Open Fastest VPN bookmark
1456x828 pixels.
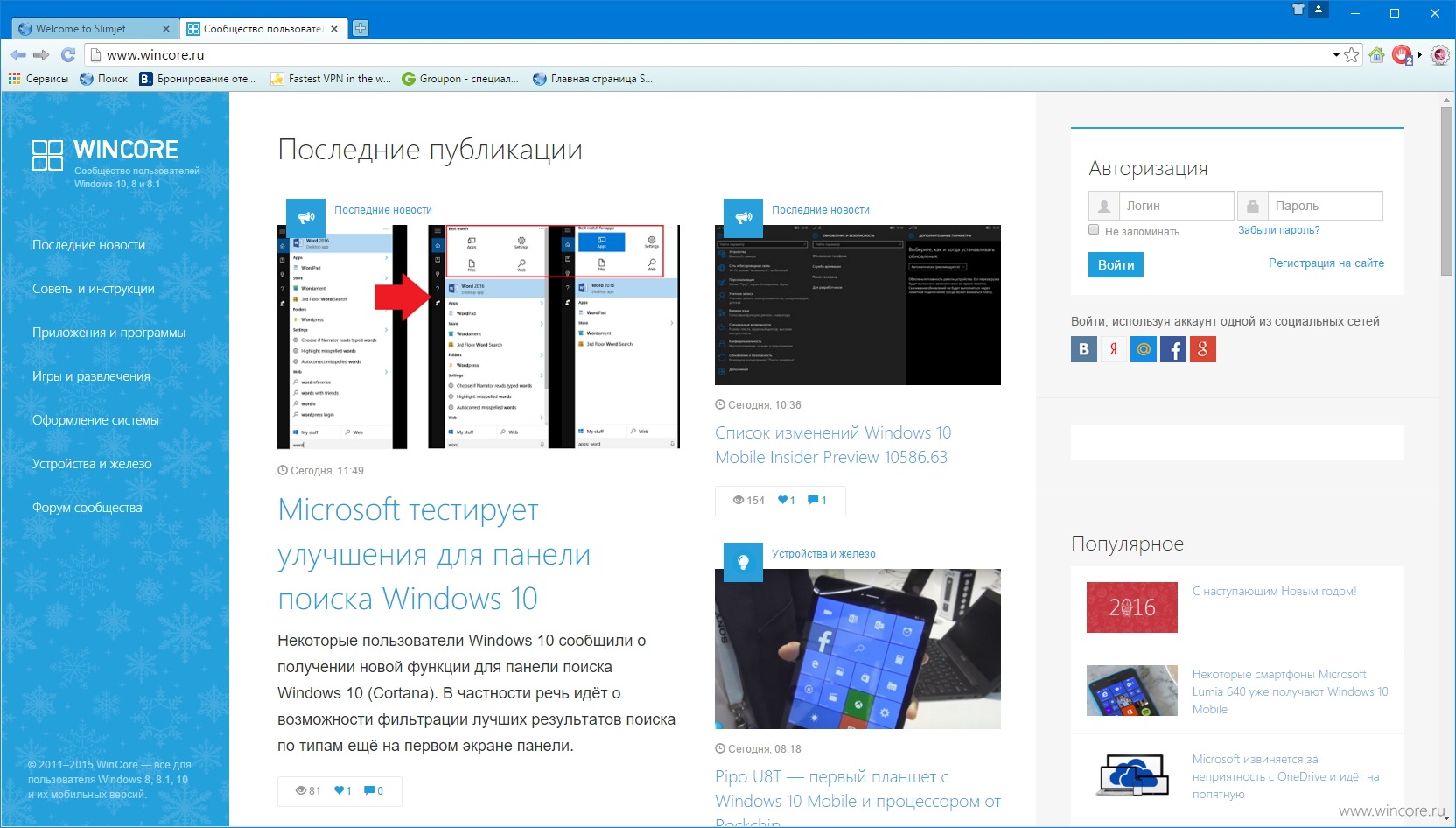pos(331,79)
